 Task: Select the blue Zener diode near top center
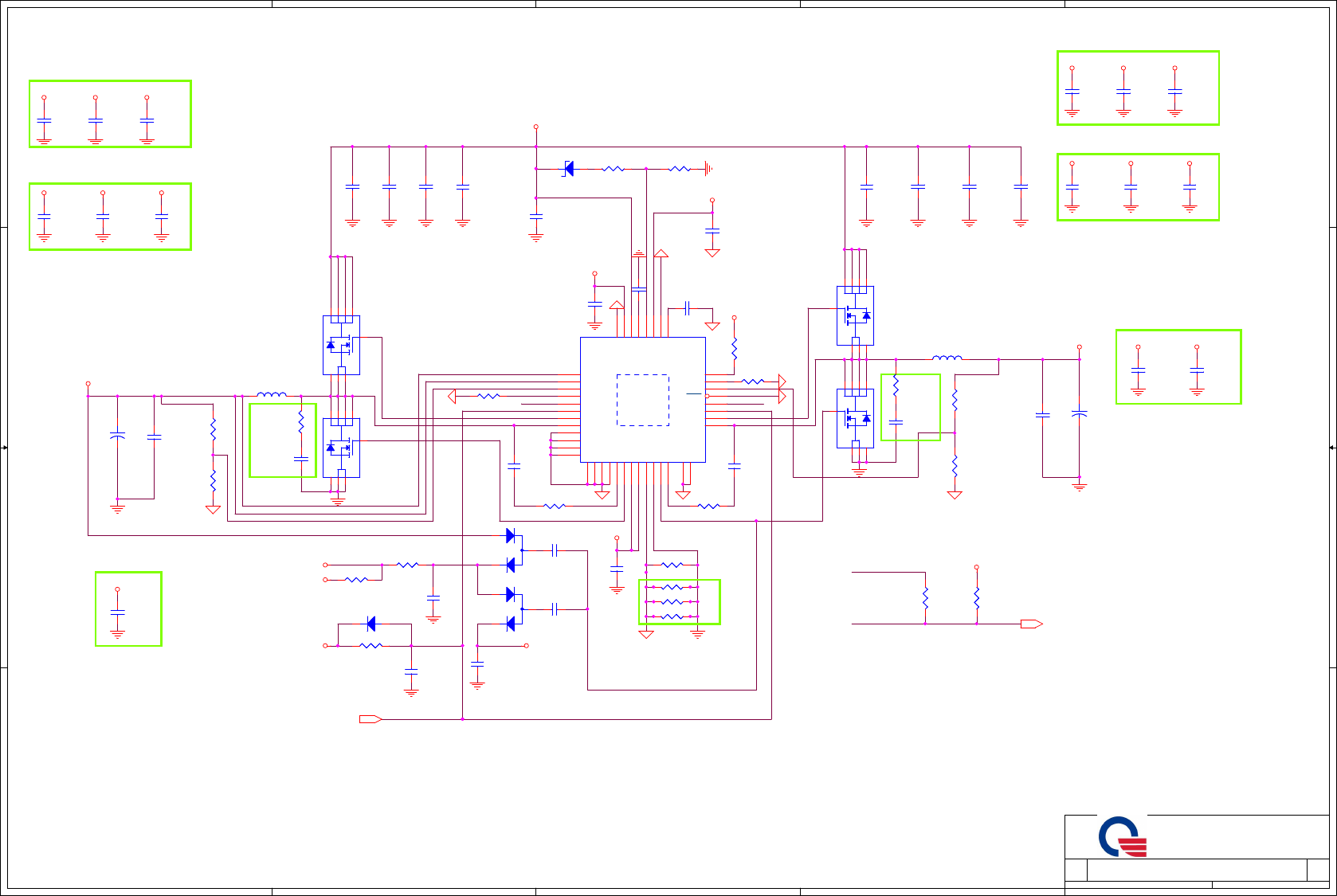568,169
